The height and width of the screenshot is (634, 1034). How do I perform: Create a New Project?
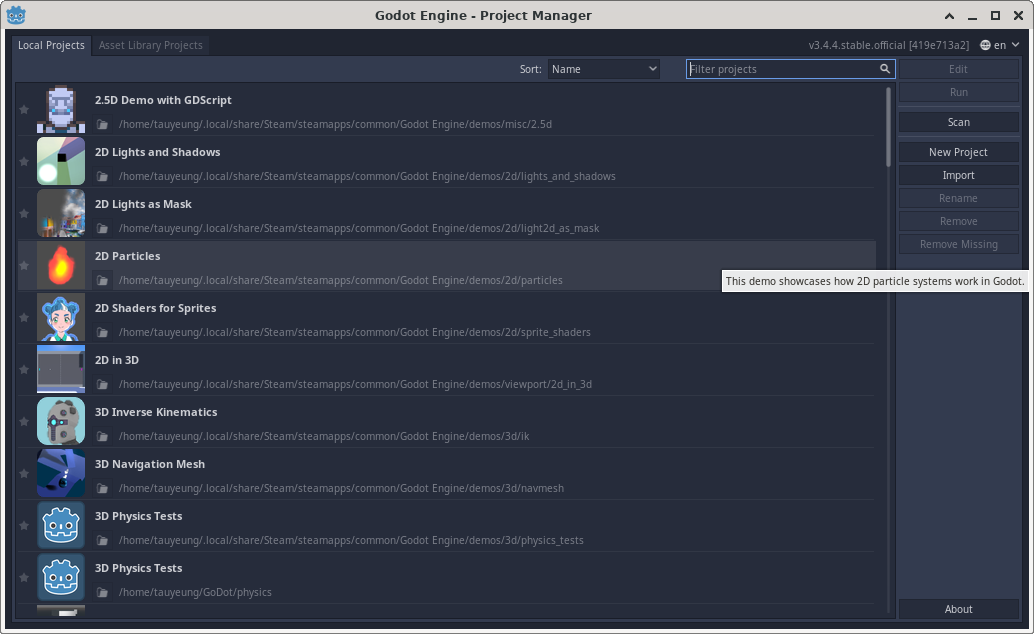(958, 152)
